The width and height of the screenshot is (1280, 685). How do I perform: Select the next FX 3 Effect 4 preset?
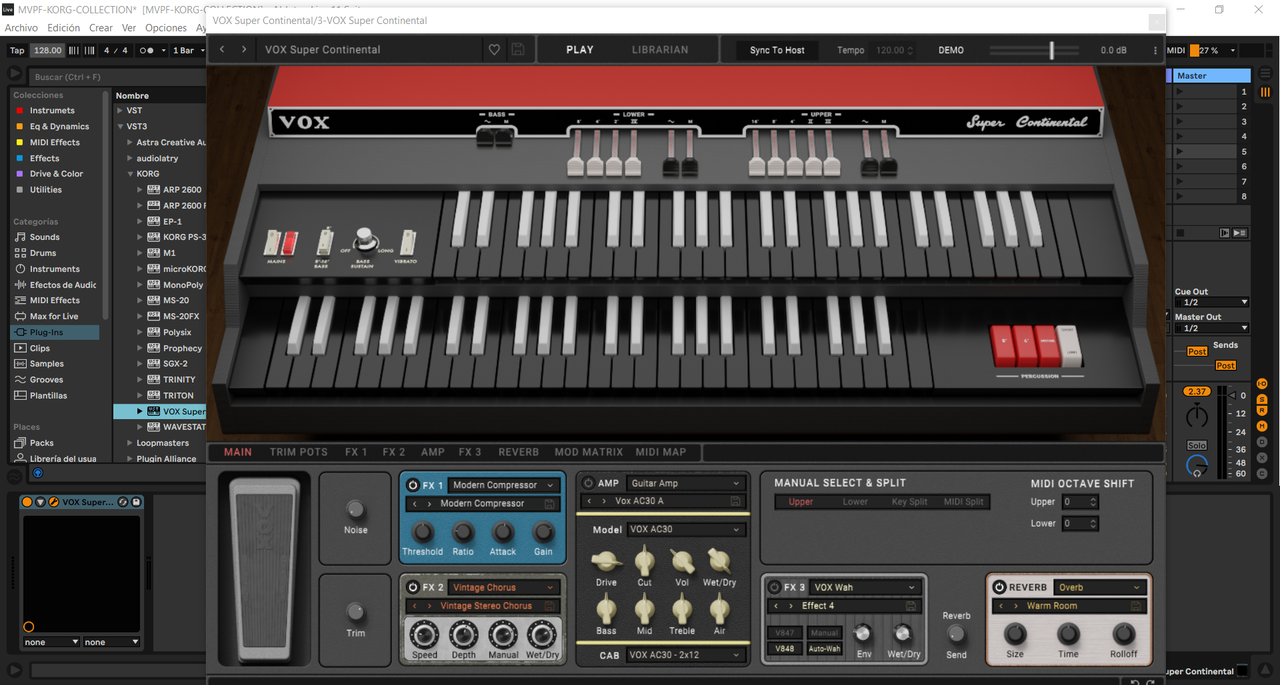(x=792, y=606)
